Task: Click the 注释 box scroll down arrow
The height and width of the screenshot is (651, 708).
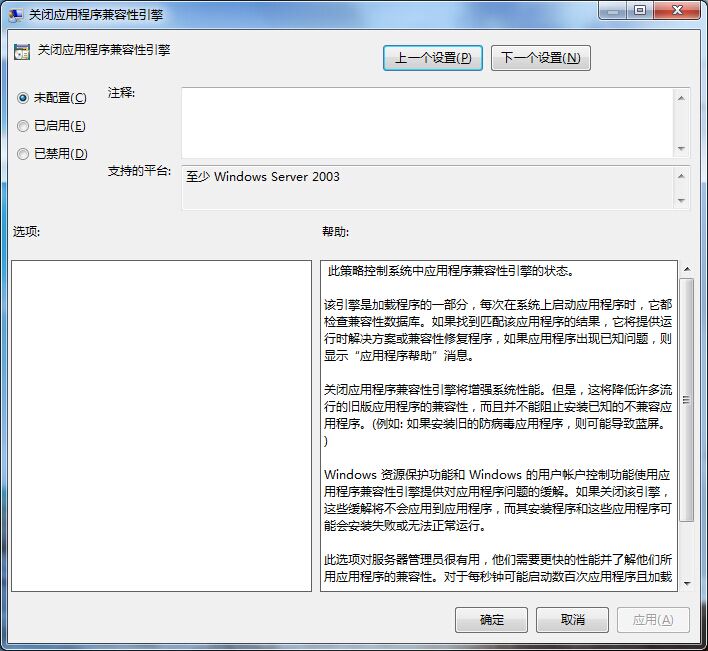Action: pos(681,149)
